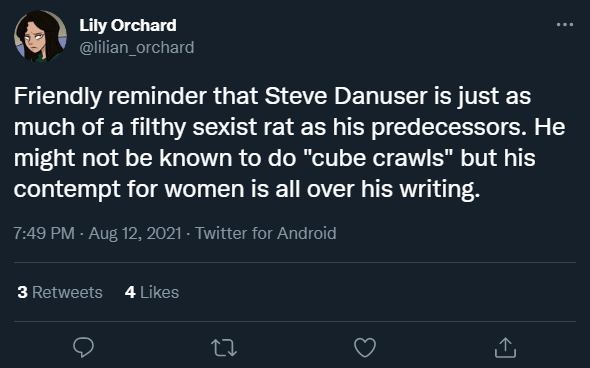Retweet this tweet using the arrows icon
Viewport: 590px width, 368px height.
tap(224, 347)
